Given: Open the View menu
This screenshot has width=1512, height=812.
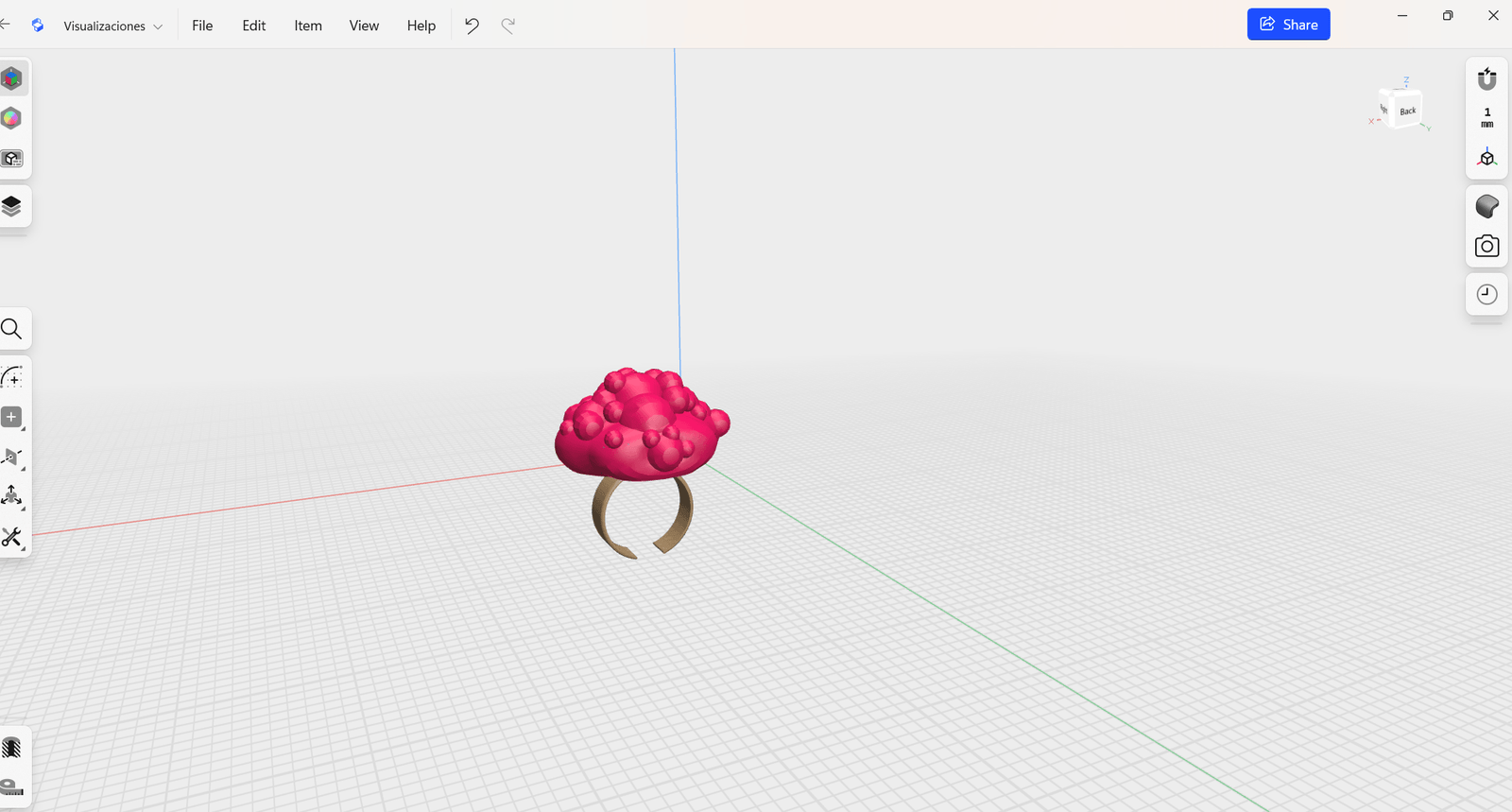Looking at the screenshot, I should tap(364, 26).
